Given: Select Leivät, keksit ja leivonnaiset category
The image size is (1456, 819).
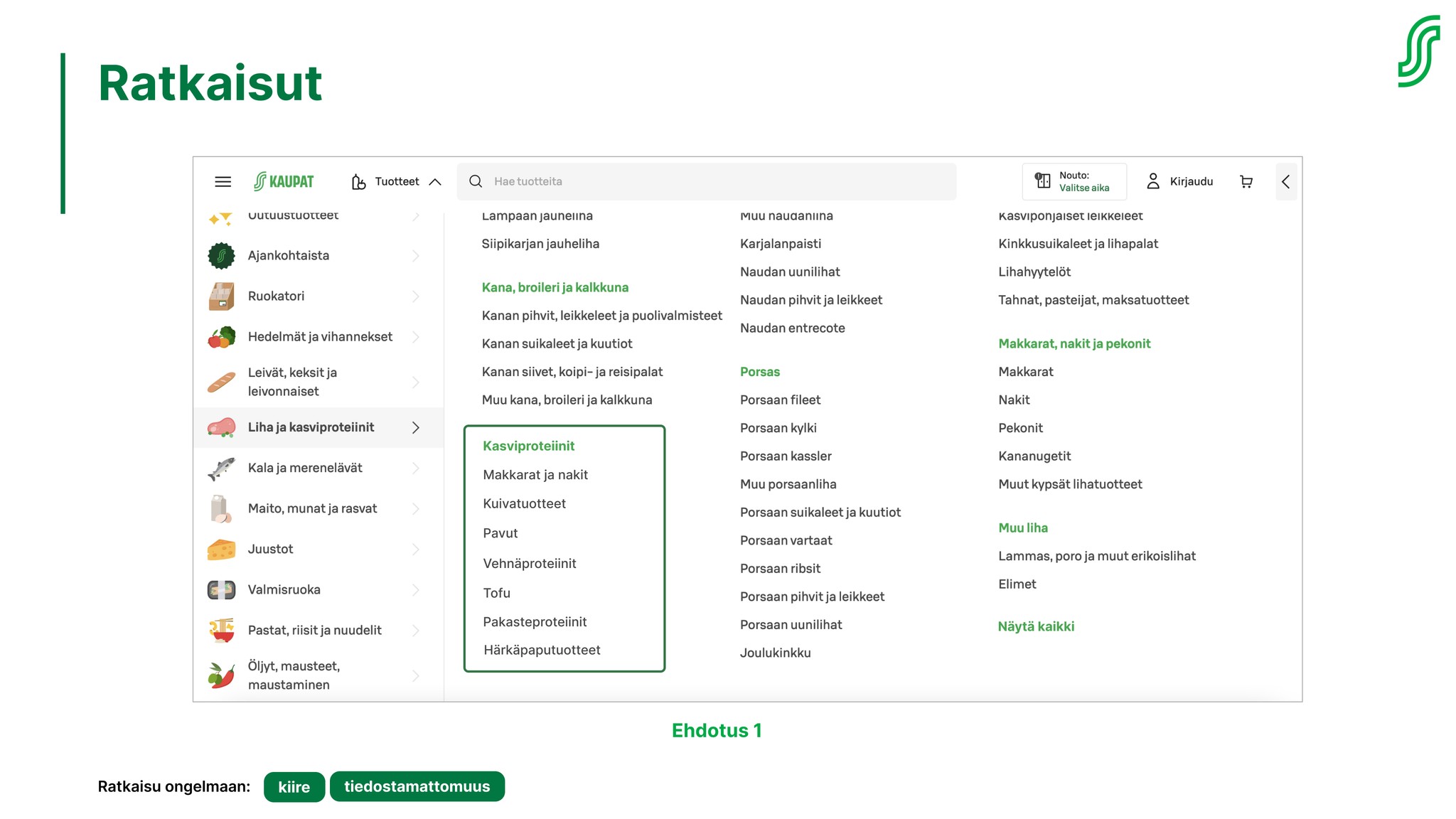Looking at the screenshot, I should 292,382.
